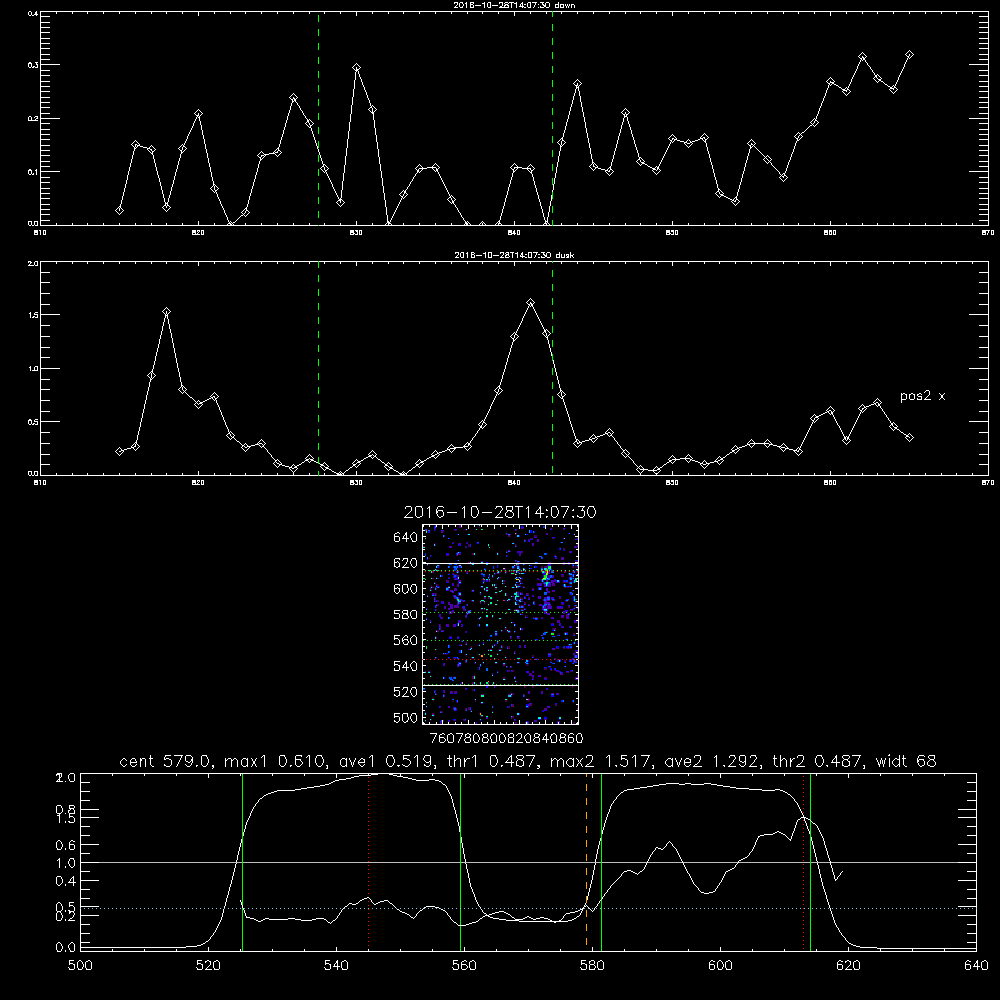
Task: Click the y-axis label 560 beside color image
Action: click(406, 640)
